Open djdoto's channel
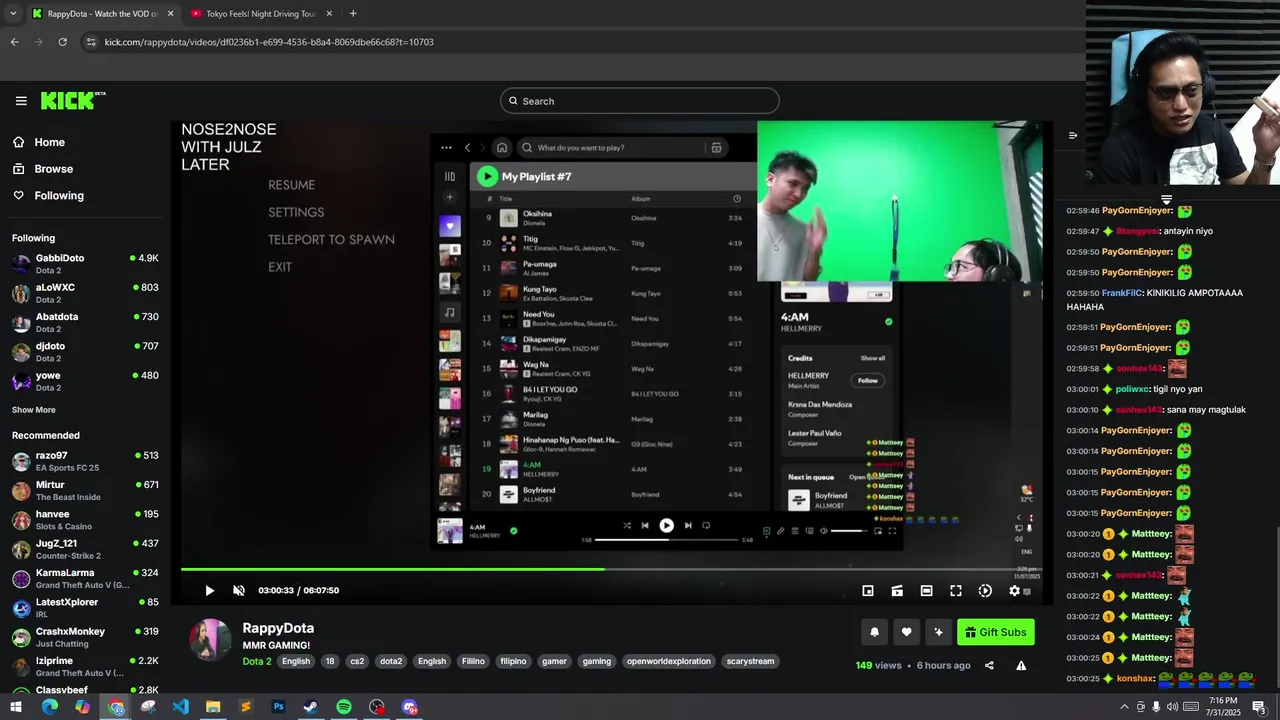Screen dimensions: 1280x720 (x=85, y=352)
